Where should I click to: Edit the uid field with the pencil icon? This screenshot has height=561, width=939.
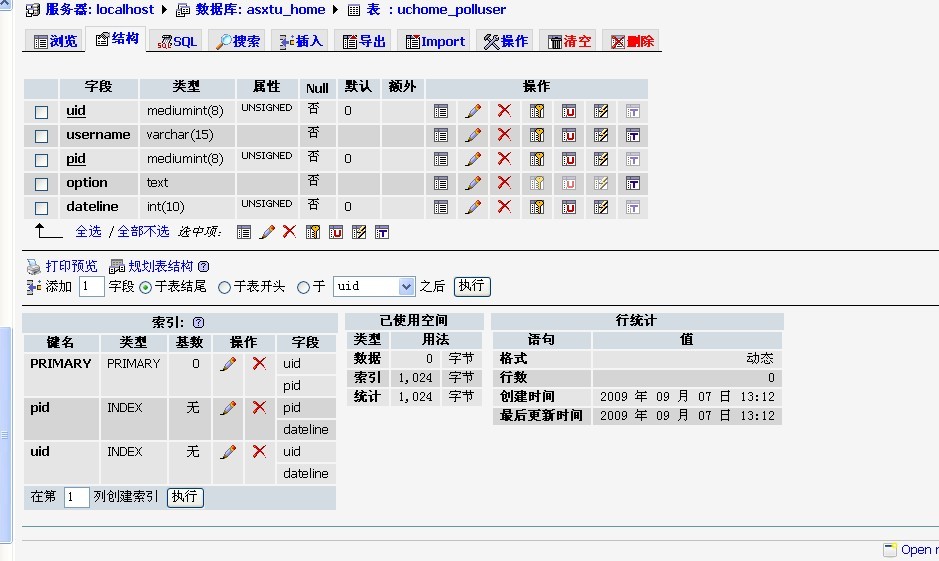click(473, 111)
